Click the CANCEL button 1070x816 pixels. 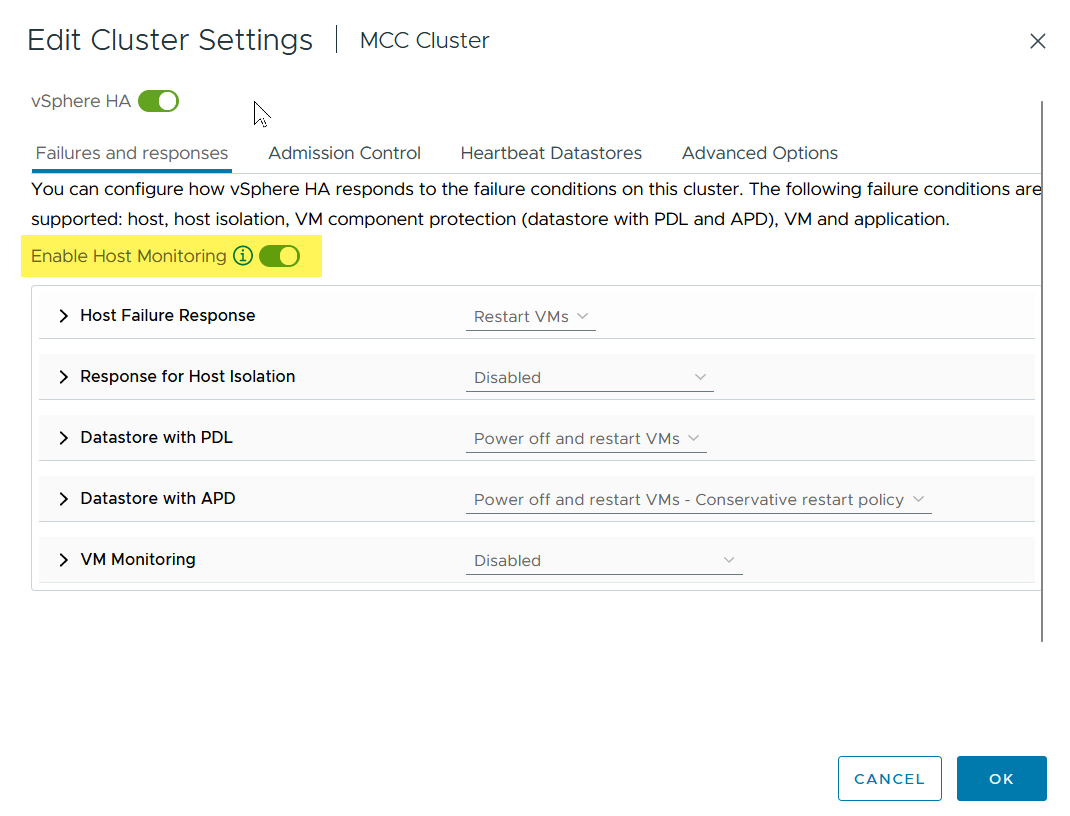pos(890,779)
